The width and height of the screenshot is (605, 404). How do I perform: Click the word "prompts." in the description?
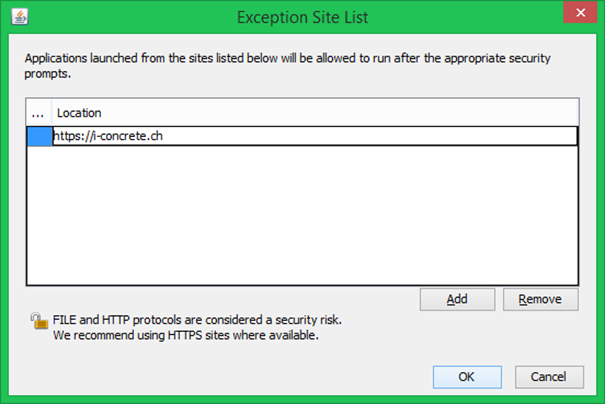point(47,73)
